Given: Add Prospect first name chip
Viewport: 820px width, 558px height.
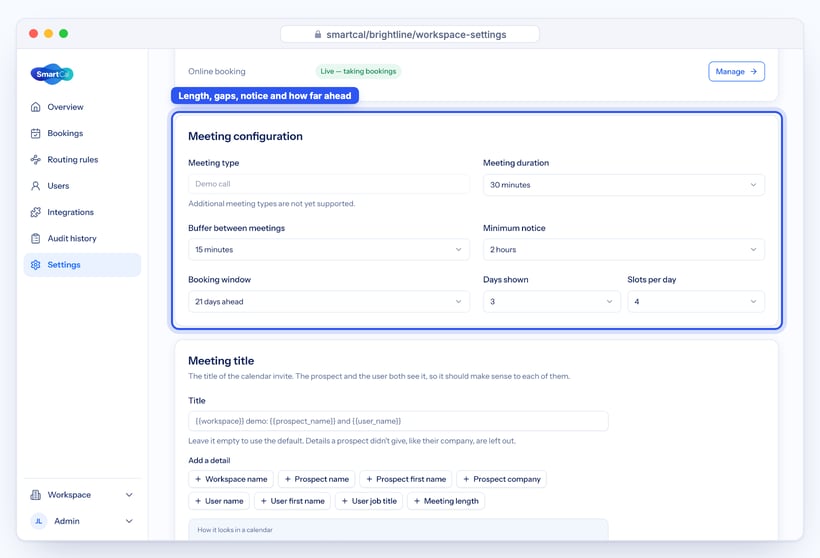Looking at the screenshot, I should tap(406, 479).
